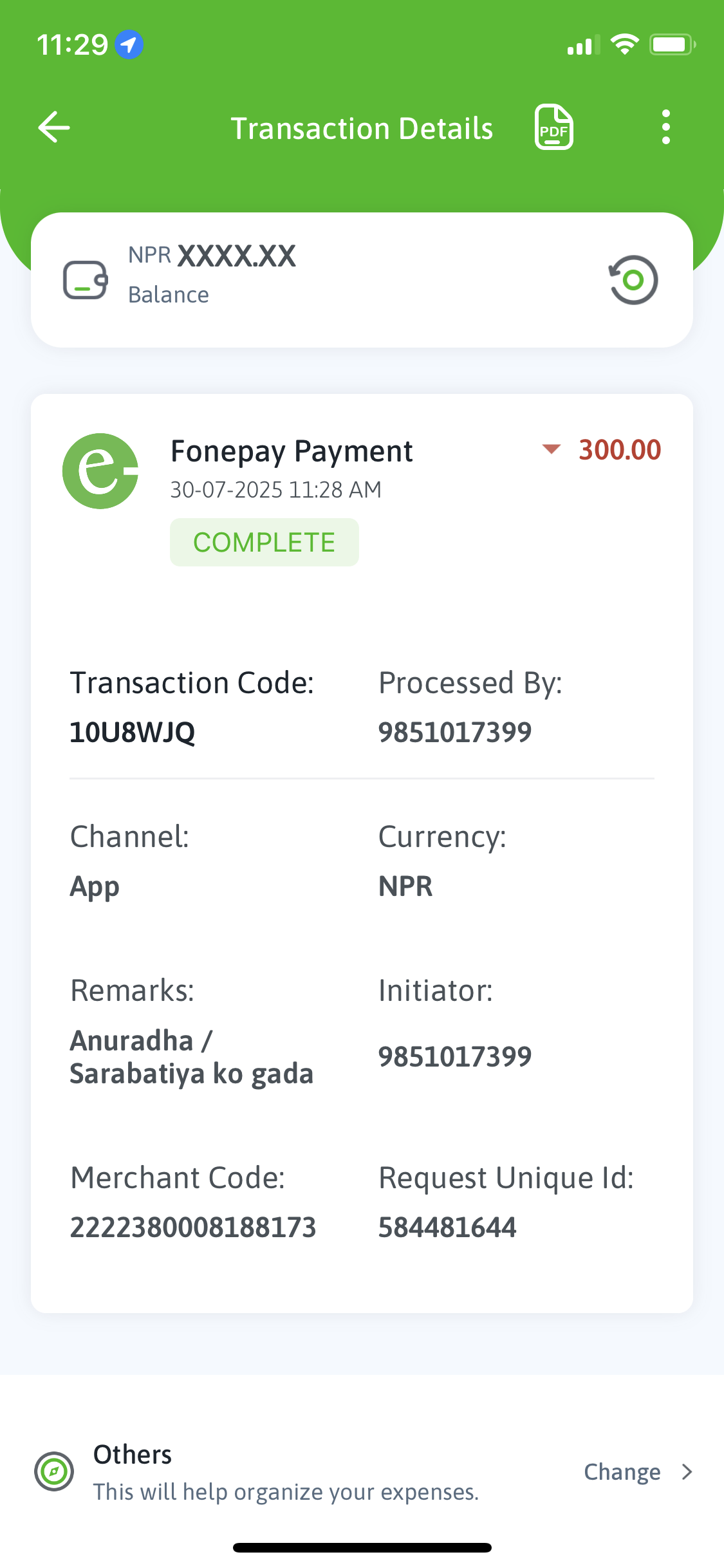Refresh the hidden balance
The image size is (724, 1568).
(x=633, y=280)
